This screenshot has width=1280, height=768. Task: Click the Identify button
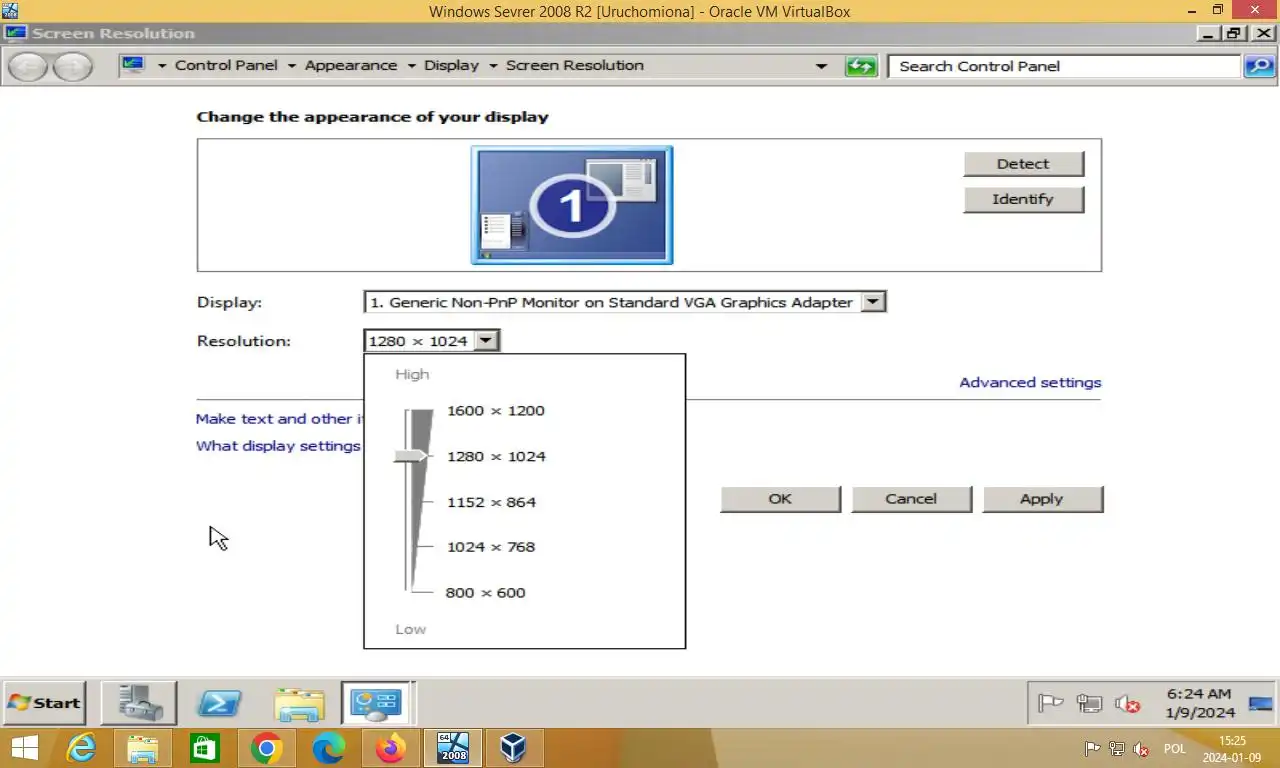[1023, 199]
